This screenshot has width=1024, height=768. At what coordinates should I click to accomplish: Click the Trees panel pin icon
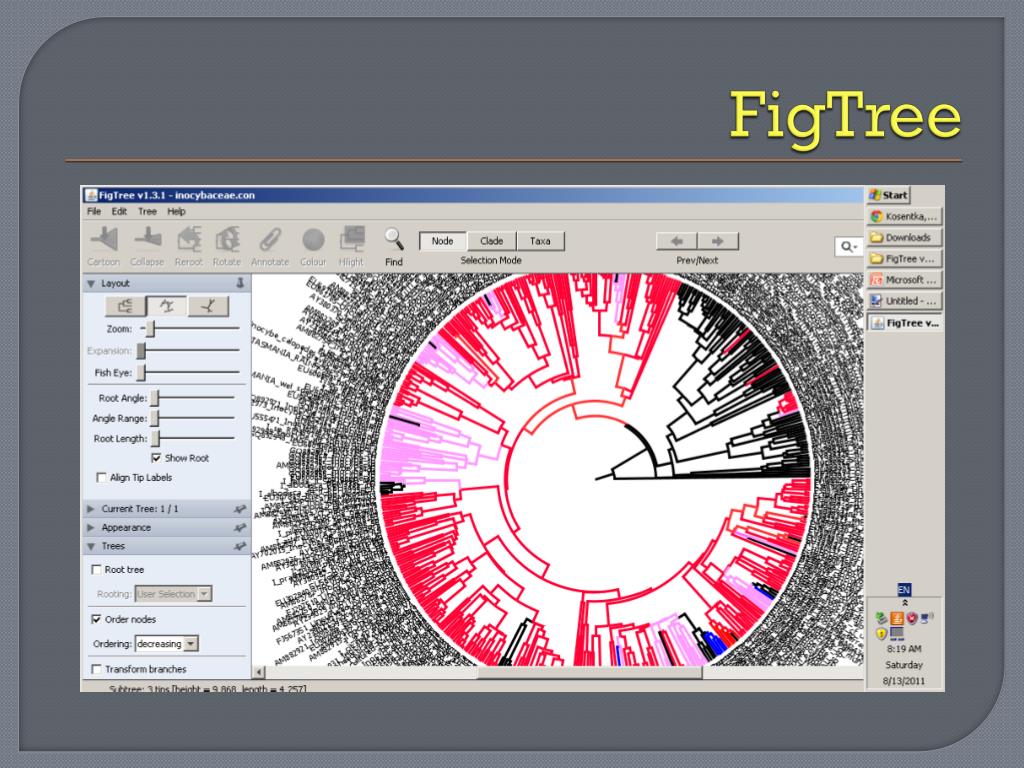pyautogui.click(x=240, y=546)
